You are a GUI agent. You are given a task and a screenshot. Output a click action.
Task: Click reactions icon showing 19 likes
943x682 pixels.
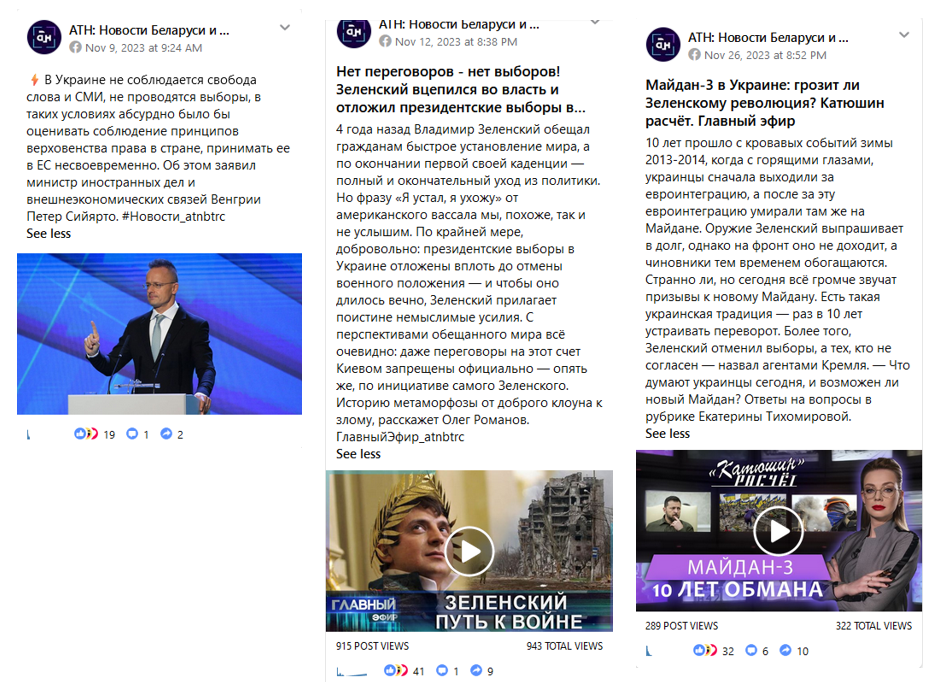click(86, 434)
